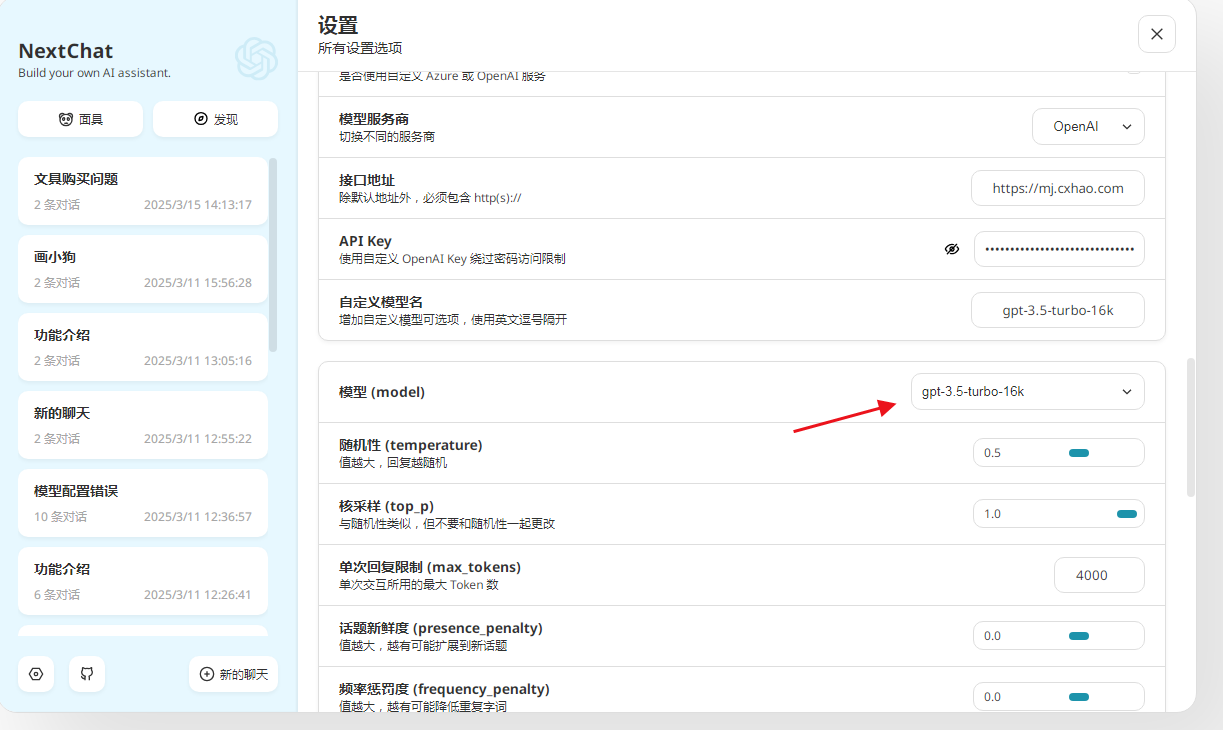Click the 话题新鲜度 presence_penalty slider
Screen dimensions: 1223x730
click(1078, 636)
